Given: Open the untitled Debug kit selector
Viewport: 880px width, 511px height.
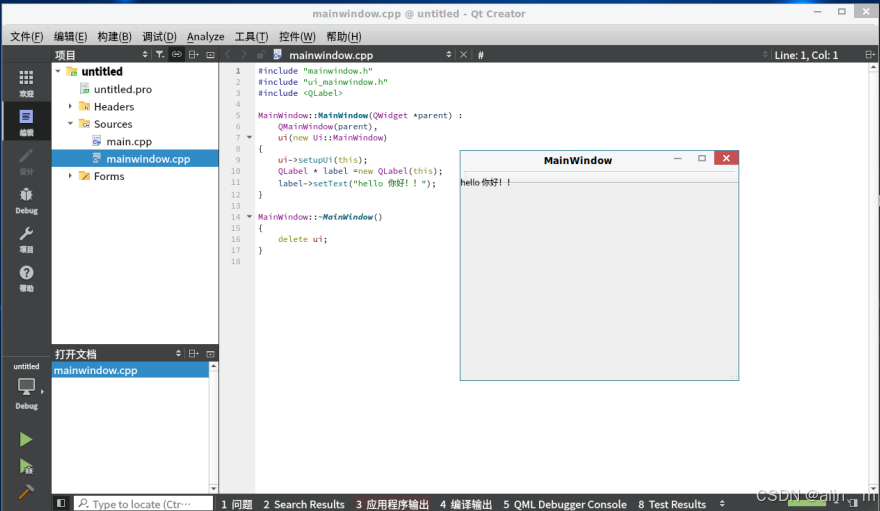Looking at the screenshot, I should 26,386.
